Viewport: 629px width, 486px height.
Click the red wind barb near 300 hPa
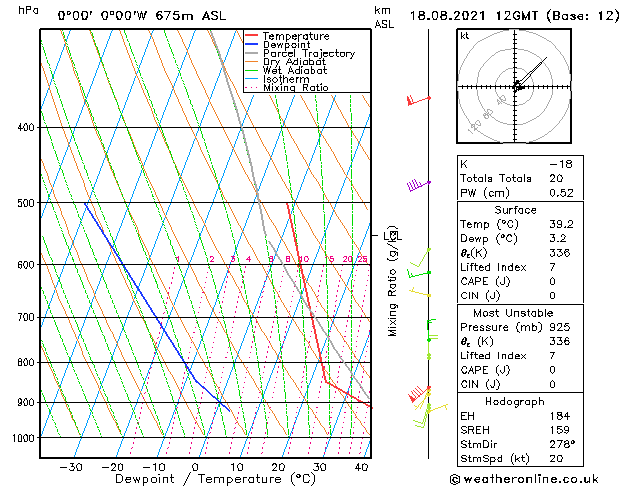(411, 100)
